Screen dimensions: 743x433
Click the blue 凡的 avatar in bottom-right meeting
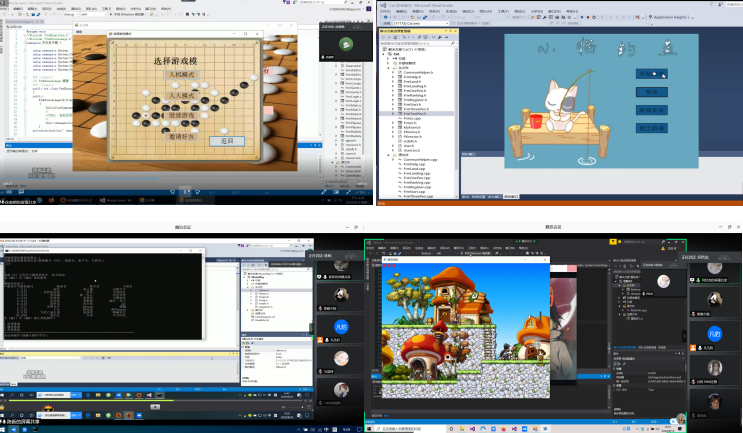[715, 334]
